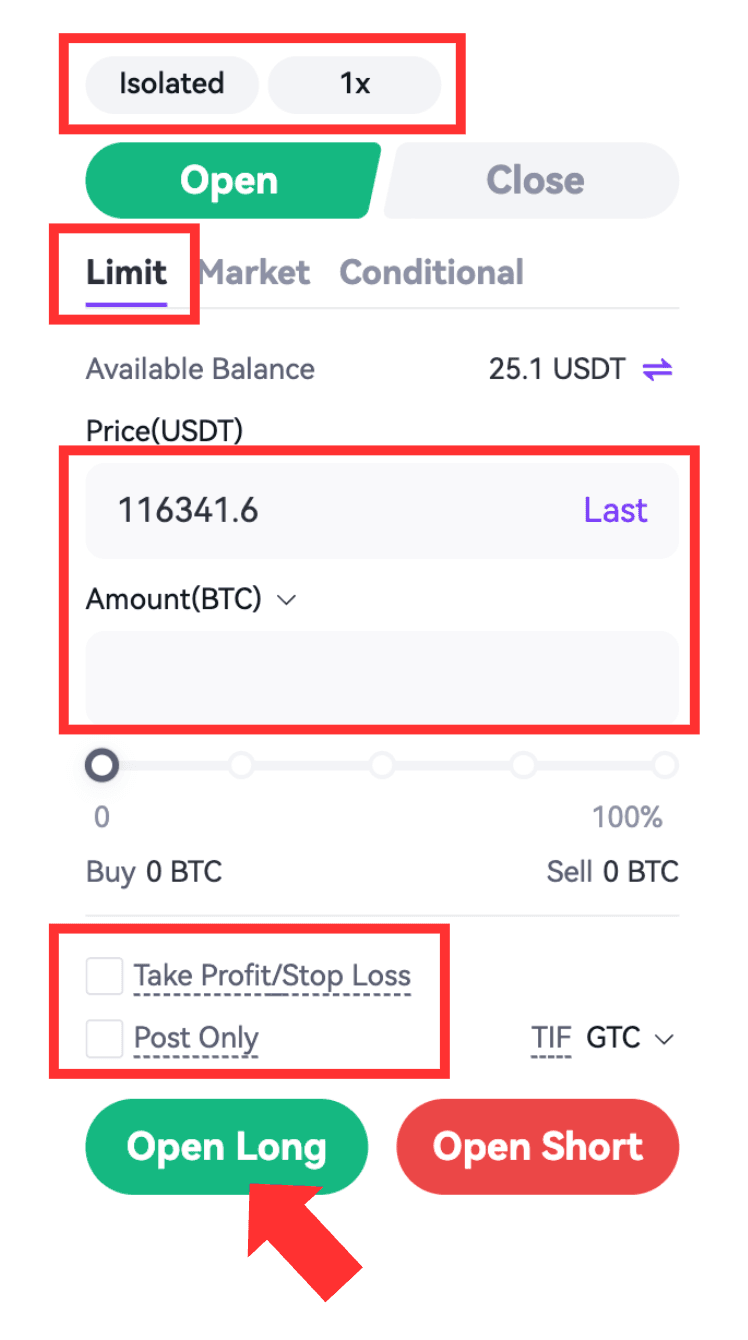Open the Amount(BTC) unit dropdown arrow
The image size is (748, 1340).
click(x=287, y=600)
